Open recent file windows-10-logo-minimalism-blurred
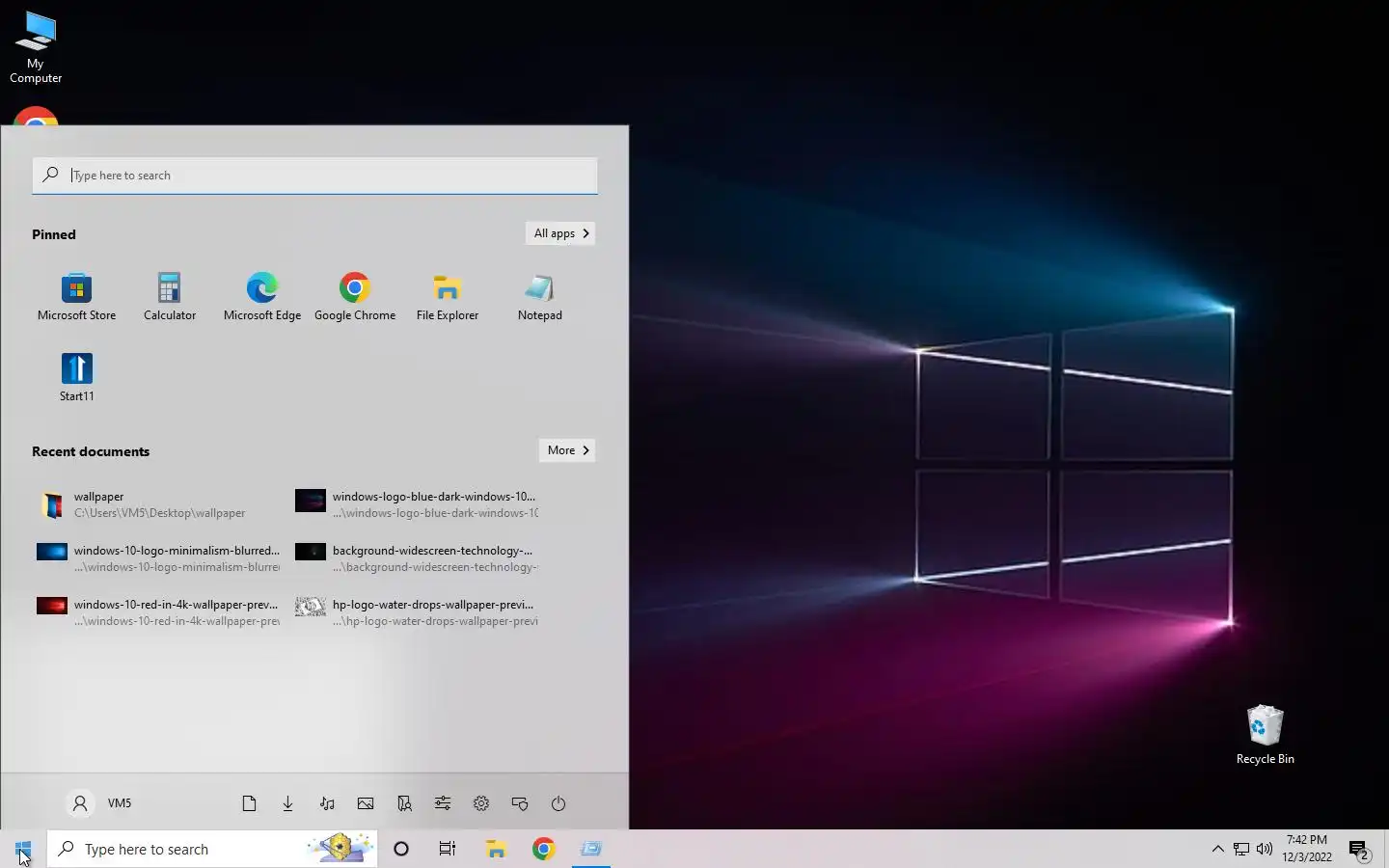 [x=160, y=558]
